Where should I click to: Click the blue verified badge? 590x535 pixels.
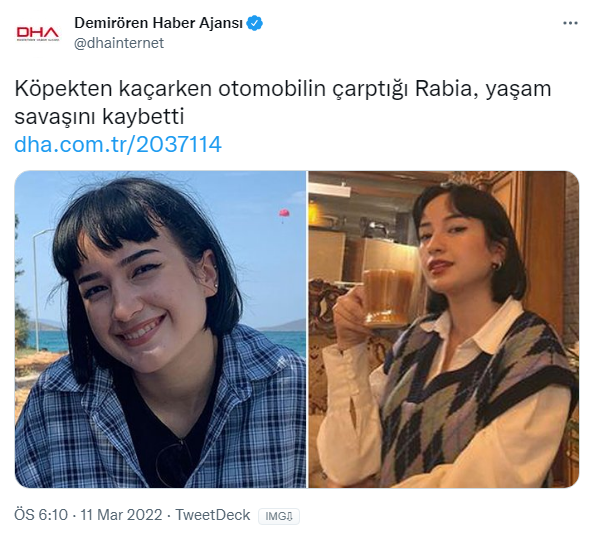[254, 23]
